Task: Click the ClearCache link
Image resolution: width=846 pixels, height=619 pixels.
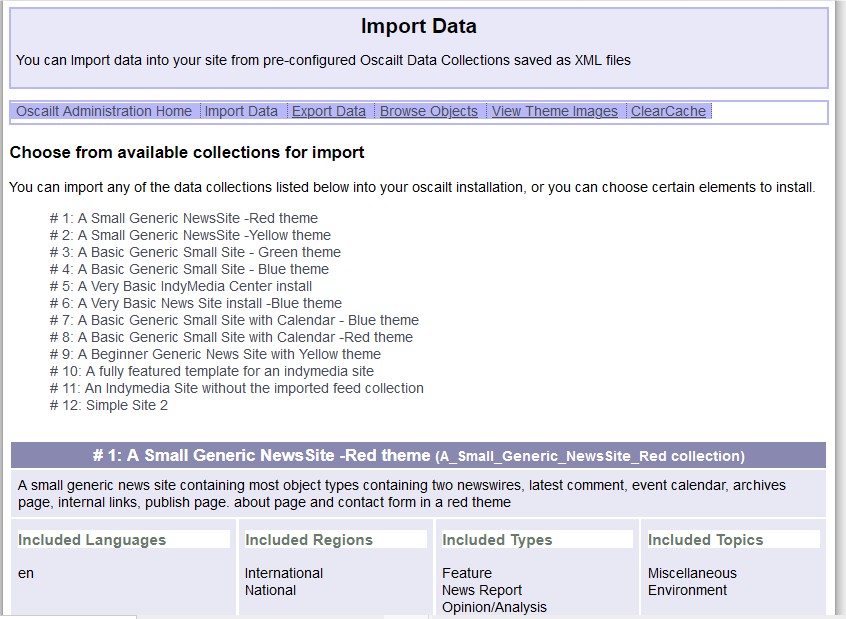Action: coord(668,111)
